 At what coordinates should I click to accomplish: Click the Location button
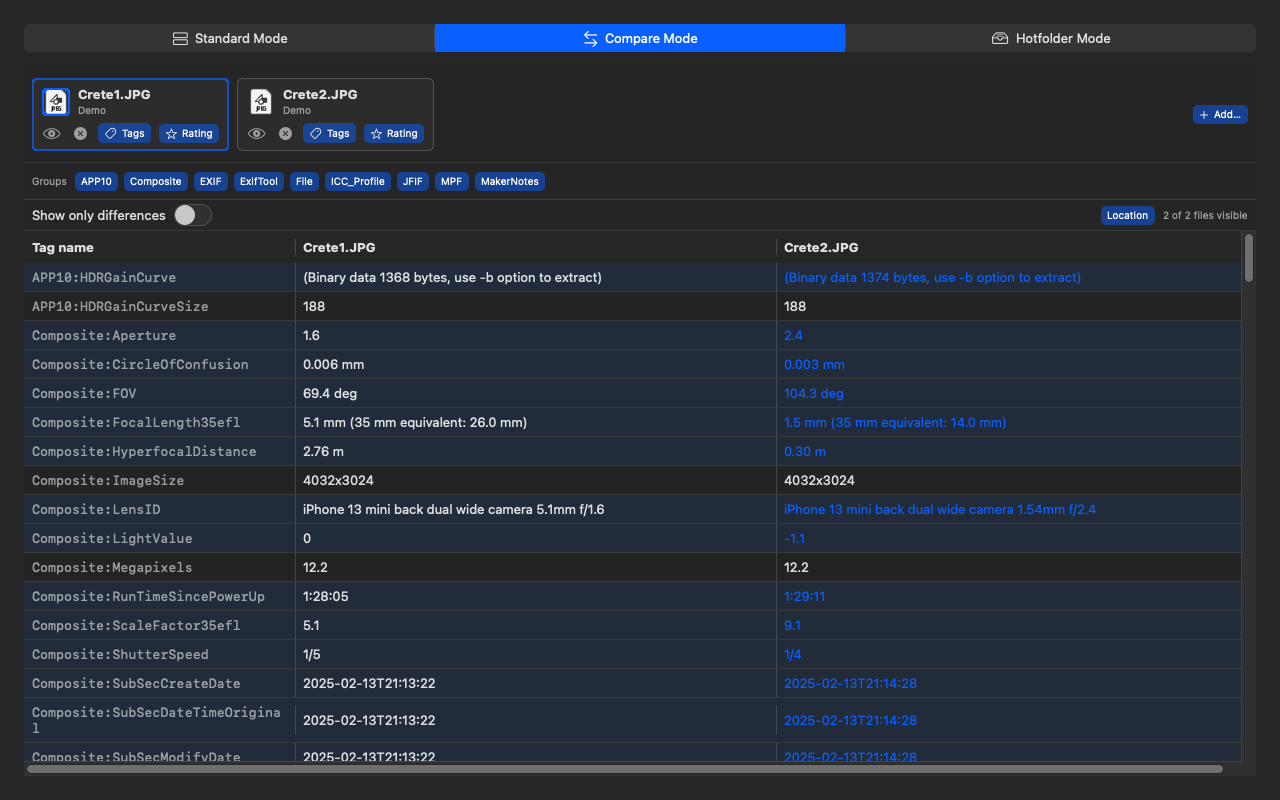tap(1127, 215)
